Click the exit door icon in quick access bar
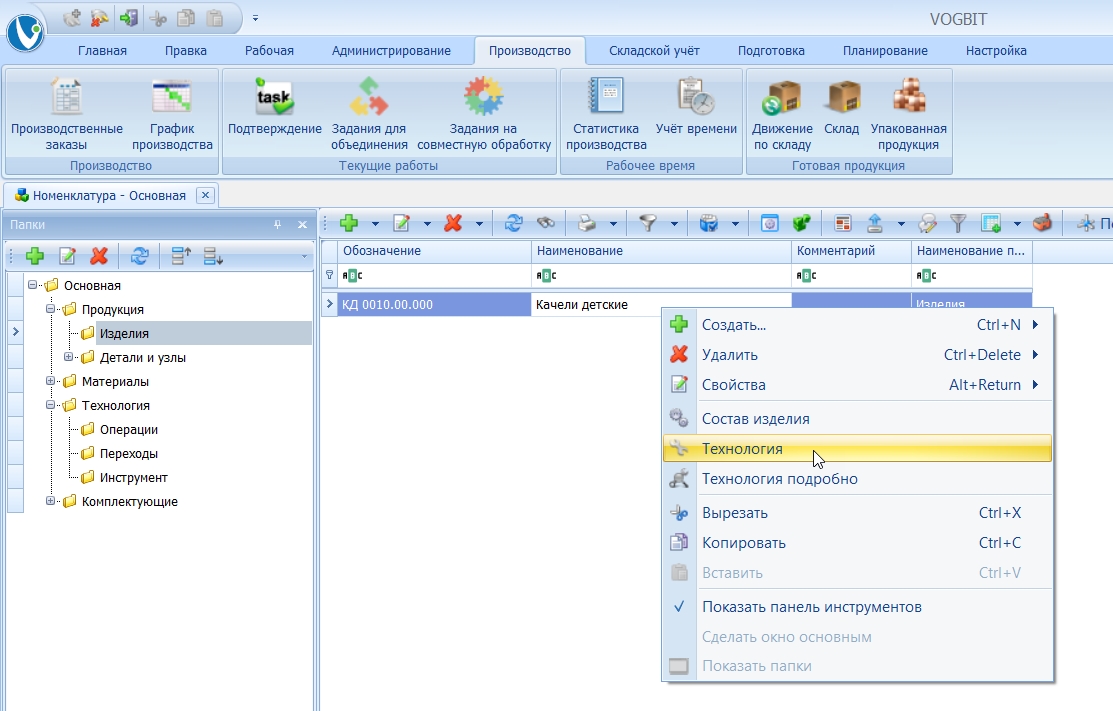 tap(128, 18)
